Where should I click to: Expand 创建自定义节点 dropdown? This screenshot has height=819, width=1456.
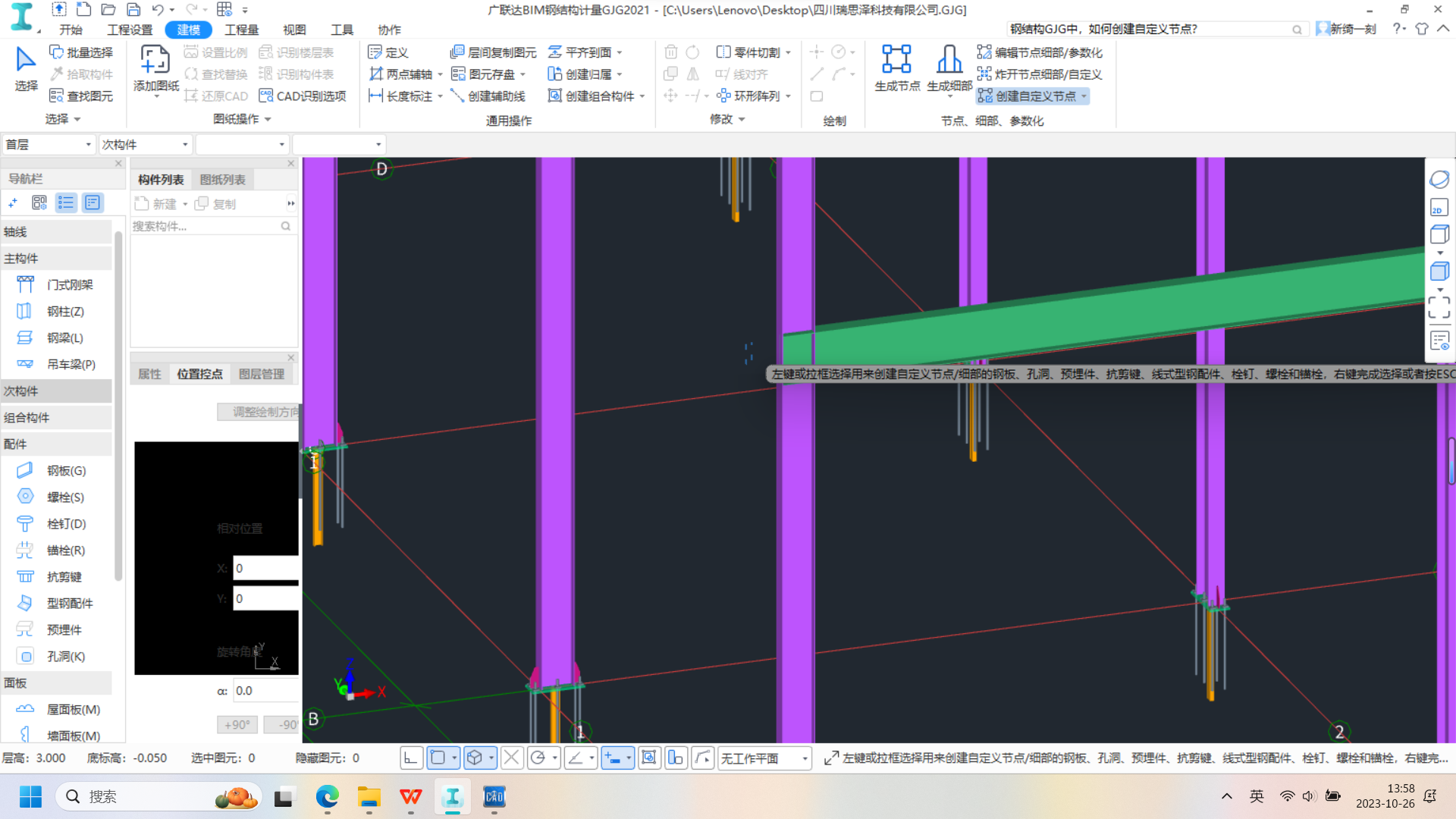[1084, 96]
